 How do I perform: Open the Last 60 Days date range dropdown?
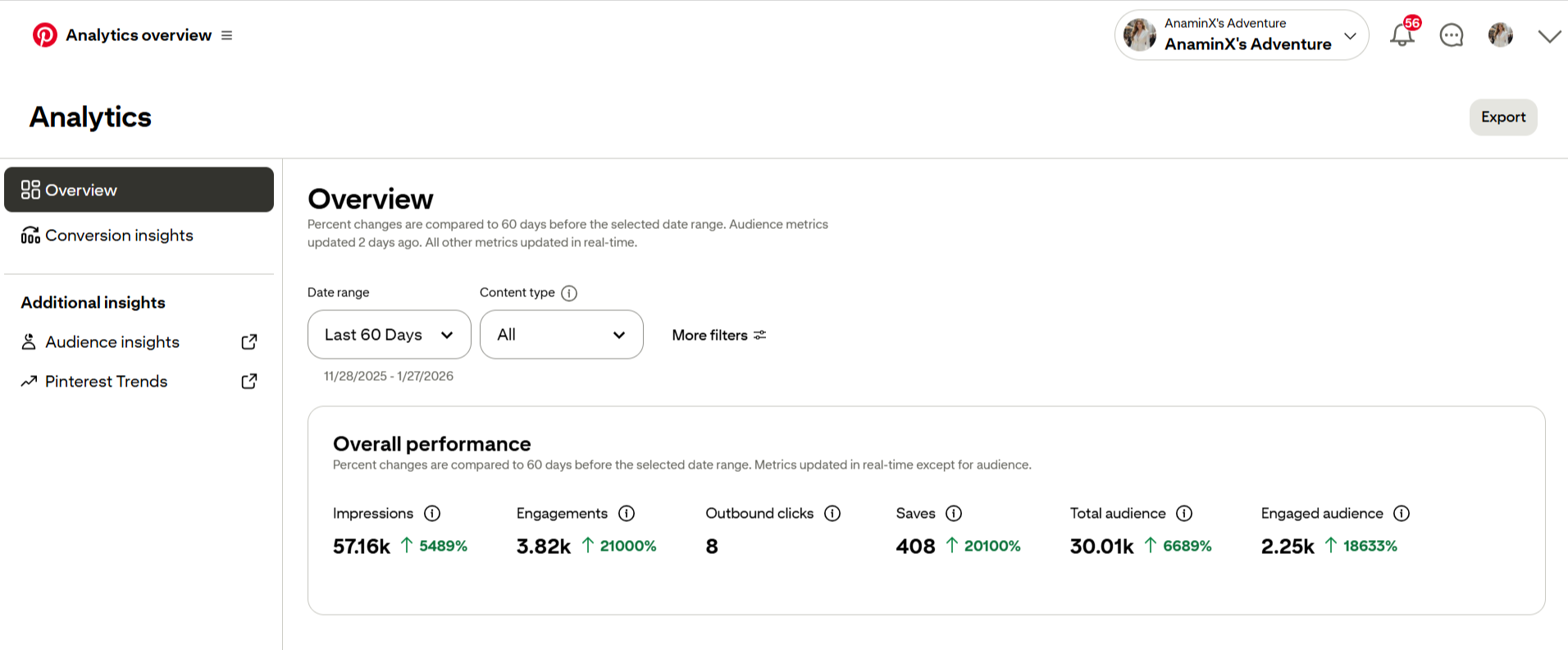389,334
